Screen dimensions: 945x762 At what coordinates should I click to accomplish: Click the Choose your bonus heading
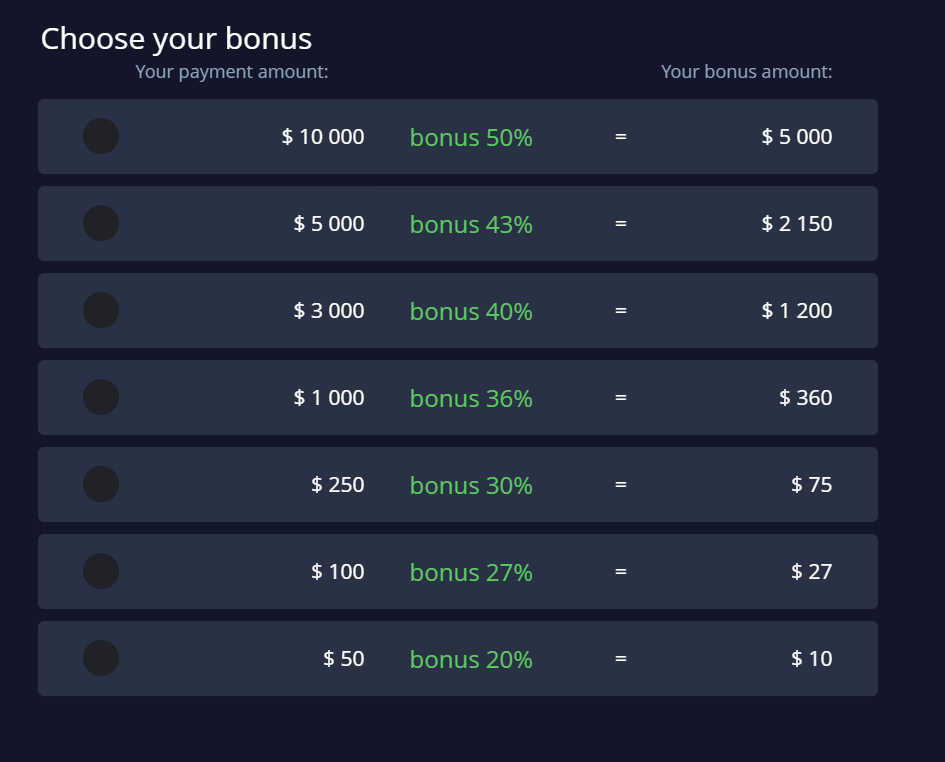176,38
